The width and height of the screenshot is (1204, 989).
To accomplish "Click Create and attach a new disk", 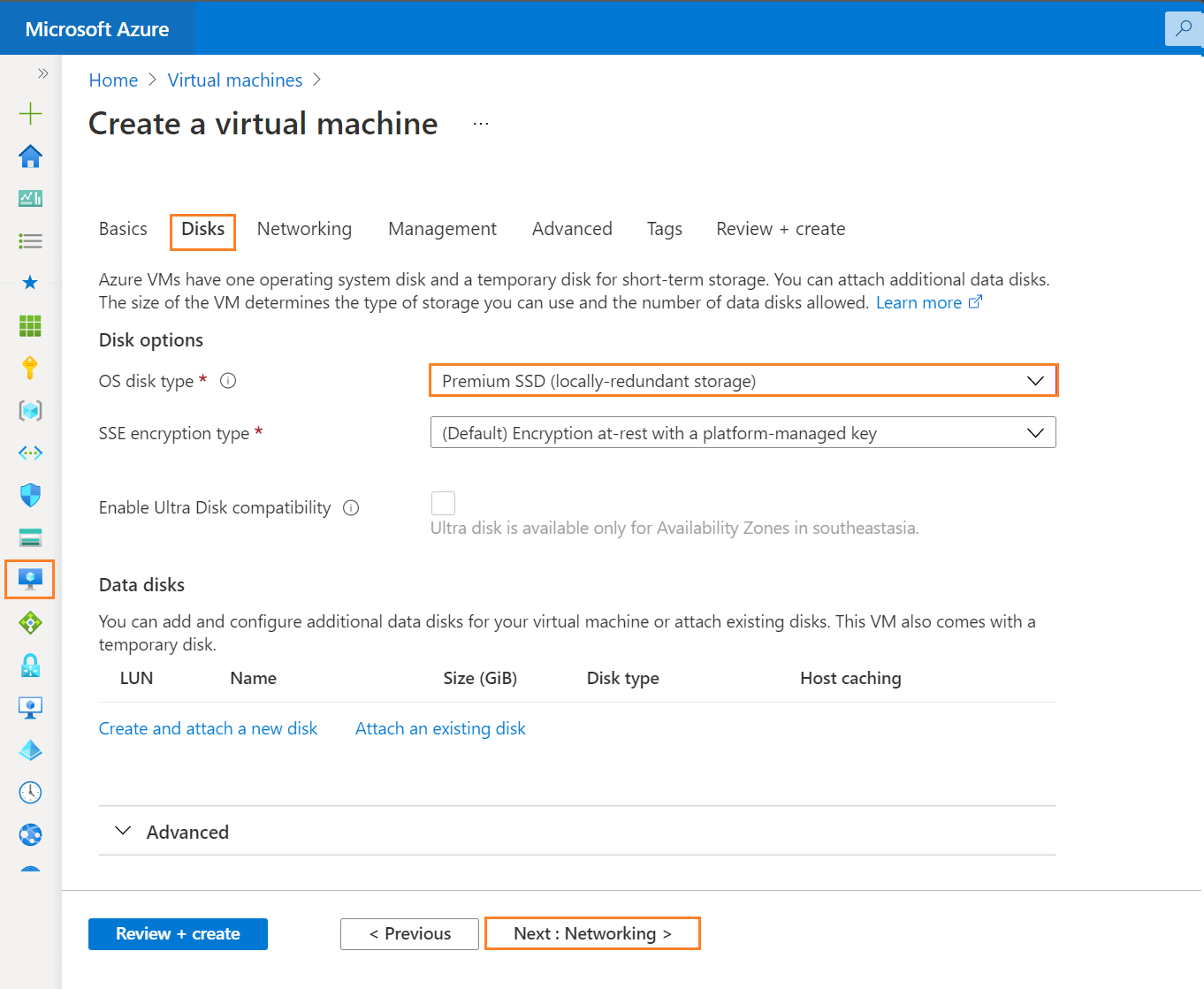I will (x=208, y=729).
